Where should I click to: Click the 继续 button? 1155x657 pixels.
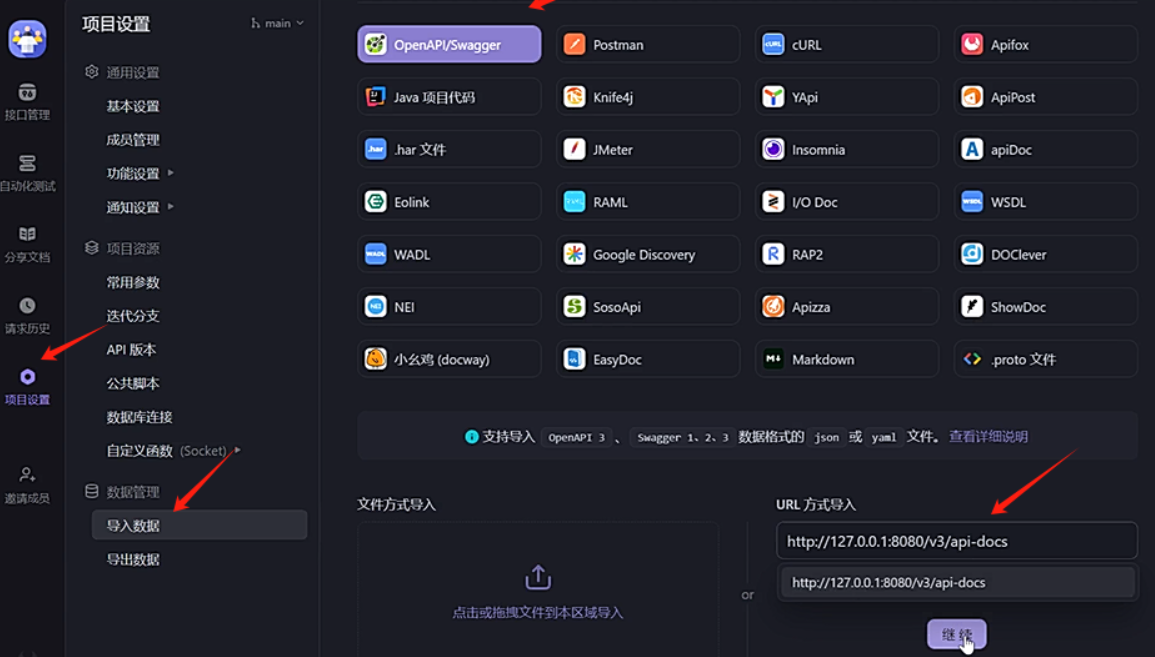click(x=956, y=634)
